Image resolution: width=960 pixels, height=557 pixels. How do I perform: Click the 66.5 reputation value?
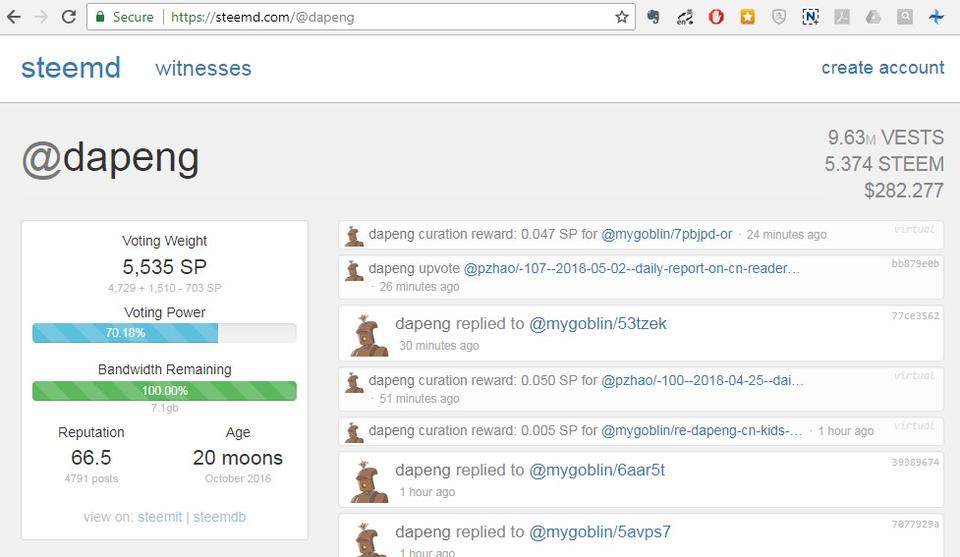(x=91, y=458)
